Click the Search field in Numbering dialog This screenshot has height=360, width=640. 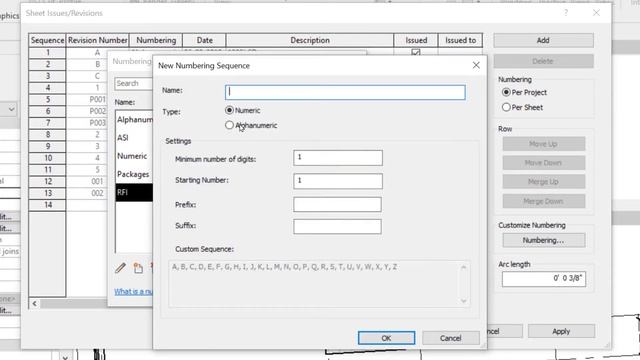coord(133,83)
